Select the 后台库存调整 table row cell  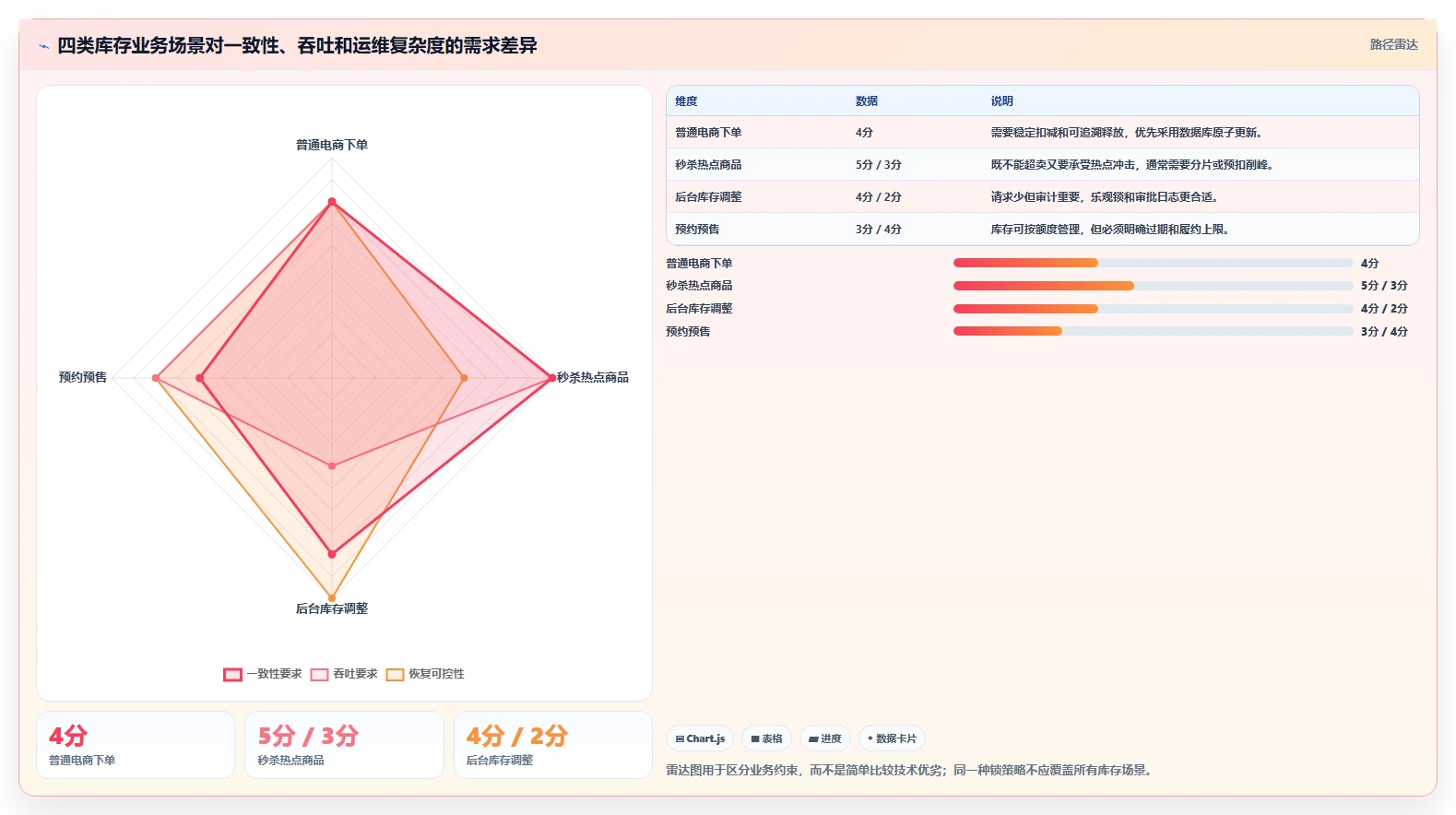click(x=708, y=197)
